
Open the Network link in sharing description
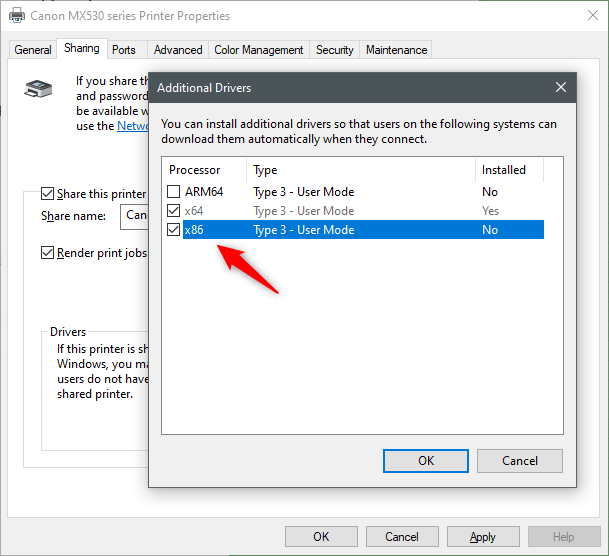(x=132, y=126)
